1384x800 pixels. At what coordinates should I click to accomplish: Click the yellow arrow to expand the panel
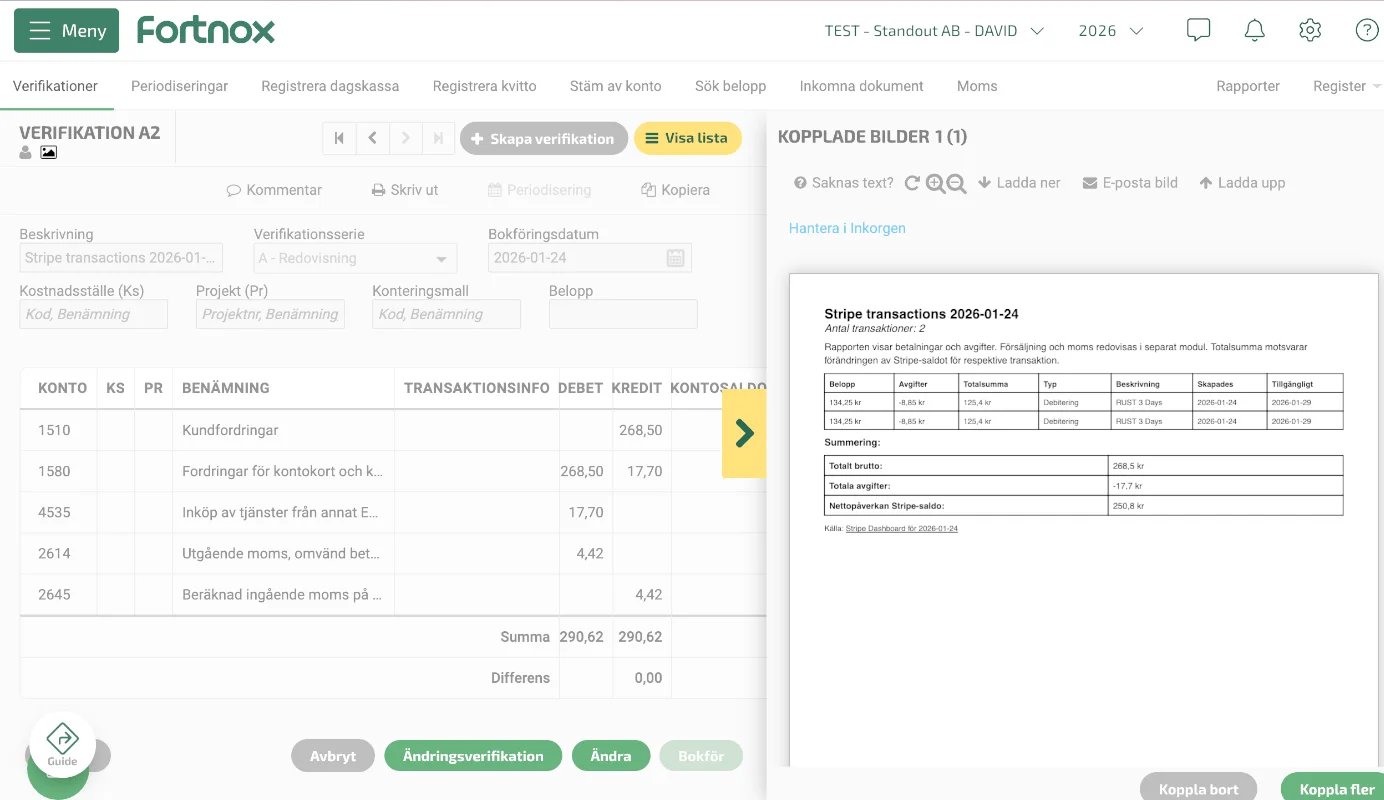tap(744, 433)
